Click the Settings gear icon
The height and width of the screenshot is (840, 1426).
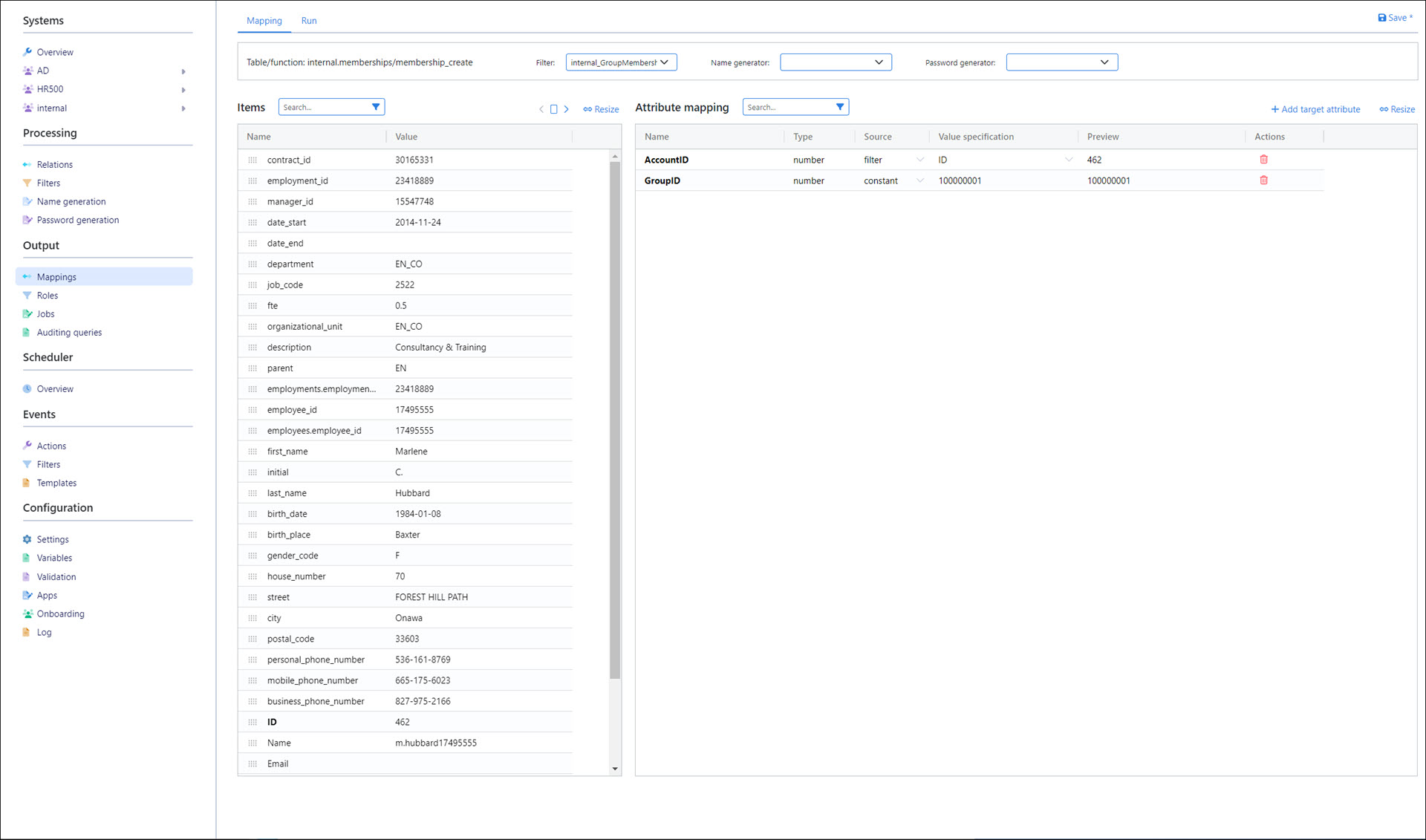pyautogui.click(x=27, y=539)
